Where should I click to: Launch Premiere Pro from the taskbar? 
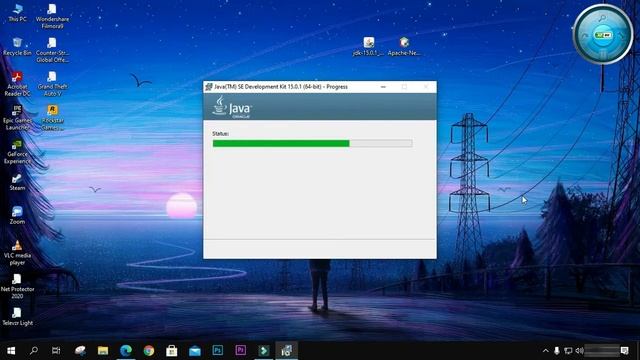click(240, 351)
